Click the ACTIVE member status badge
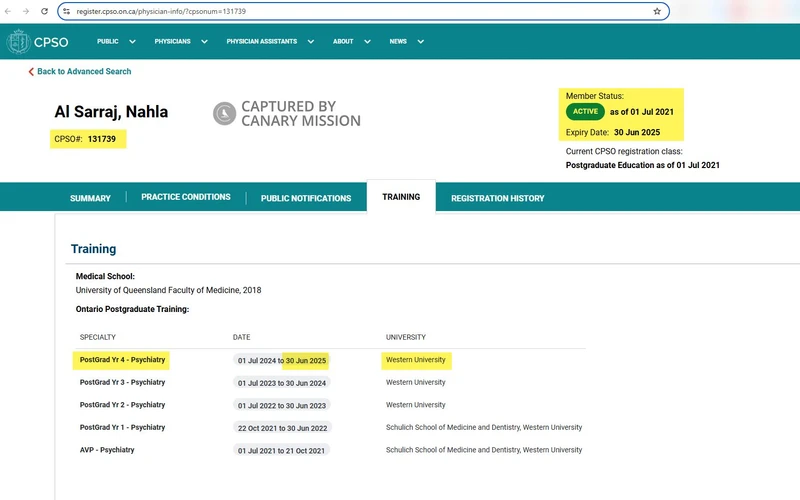 tap(585, 112)
